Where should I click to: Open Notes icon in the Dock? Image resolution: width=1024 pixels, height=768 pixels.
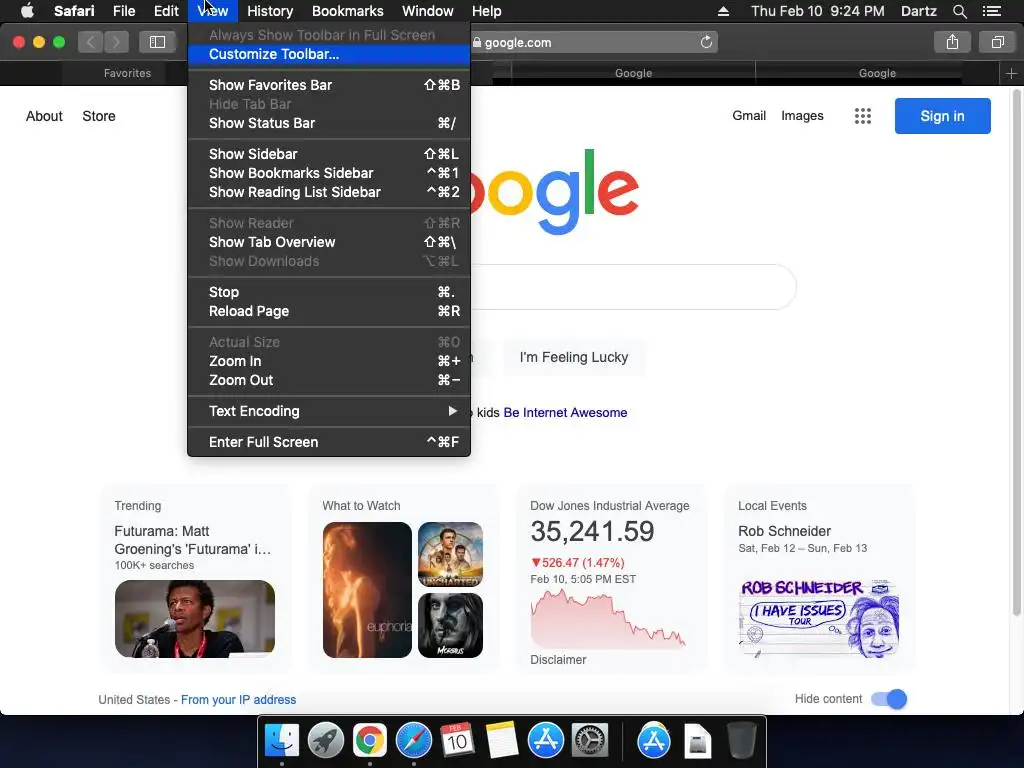click(502, 741)
